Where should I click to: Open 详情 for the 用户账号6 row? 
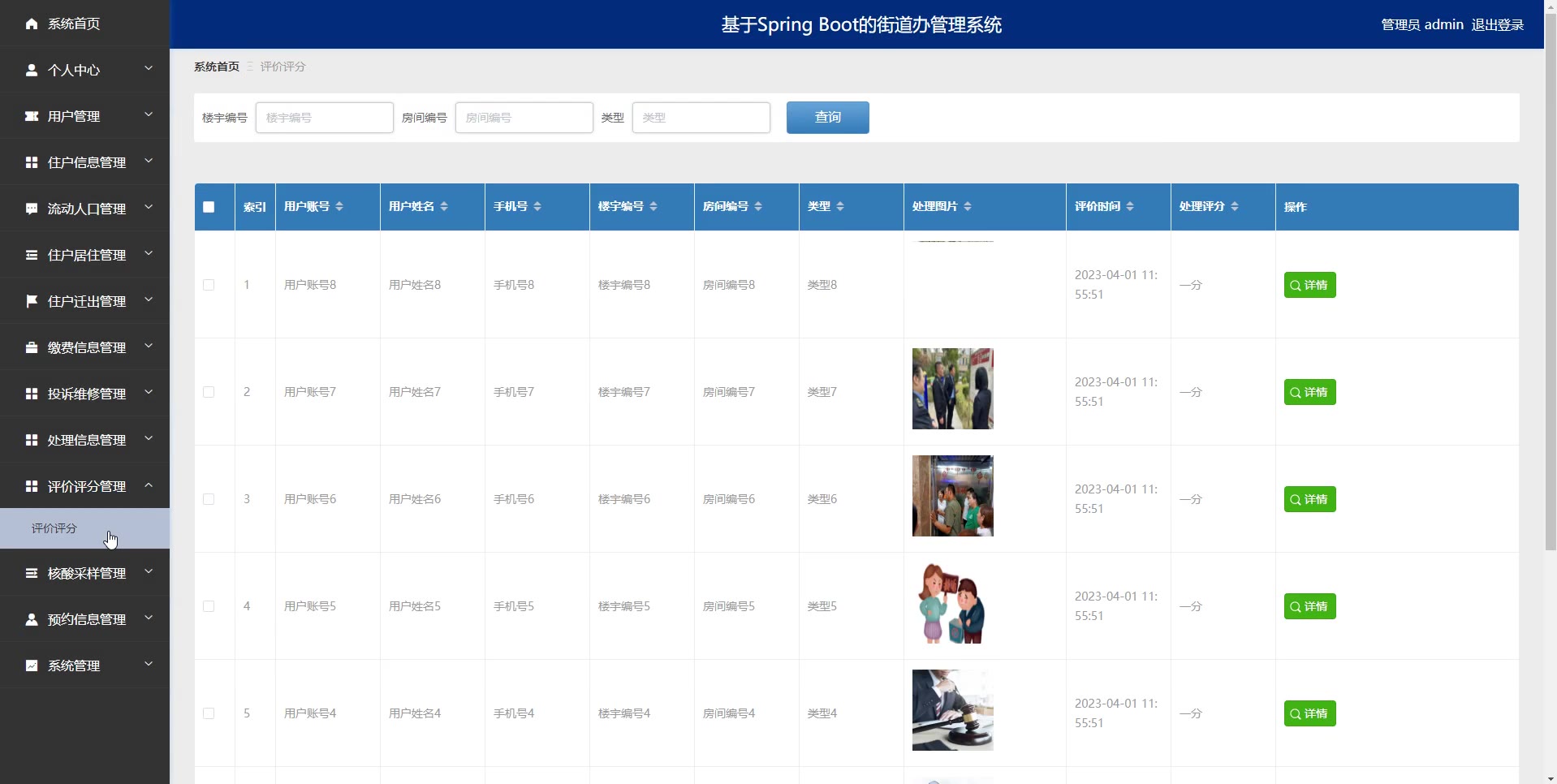click(1309, 499)
